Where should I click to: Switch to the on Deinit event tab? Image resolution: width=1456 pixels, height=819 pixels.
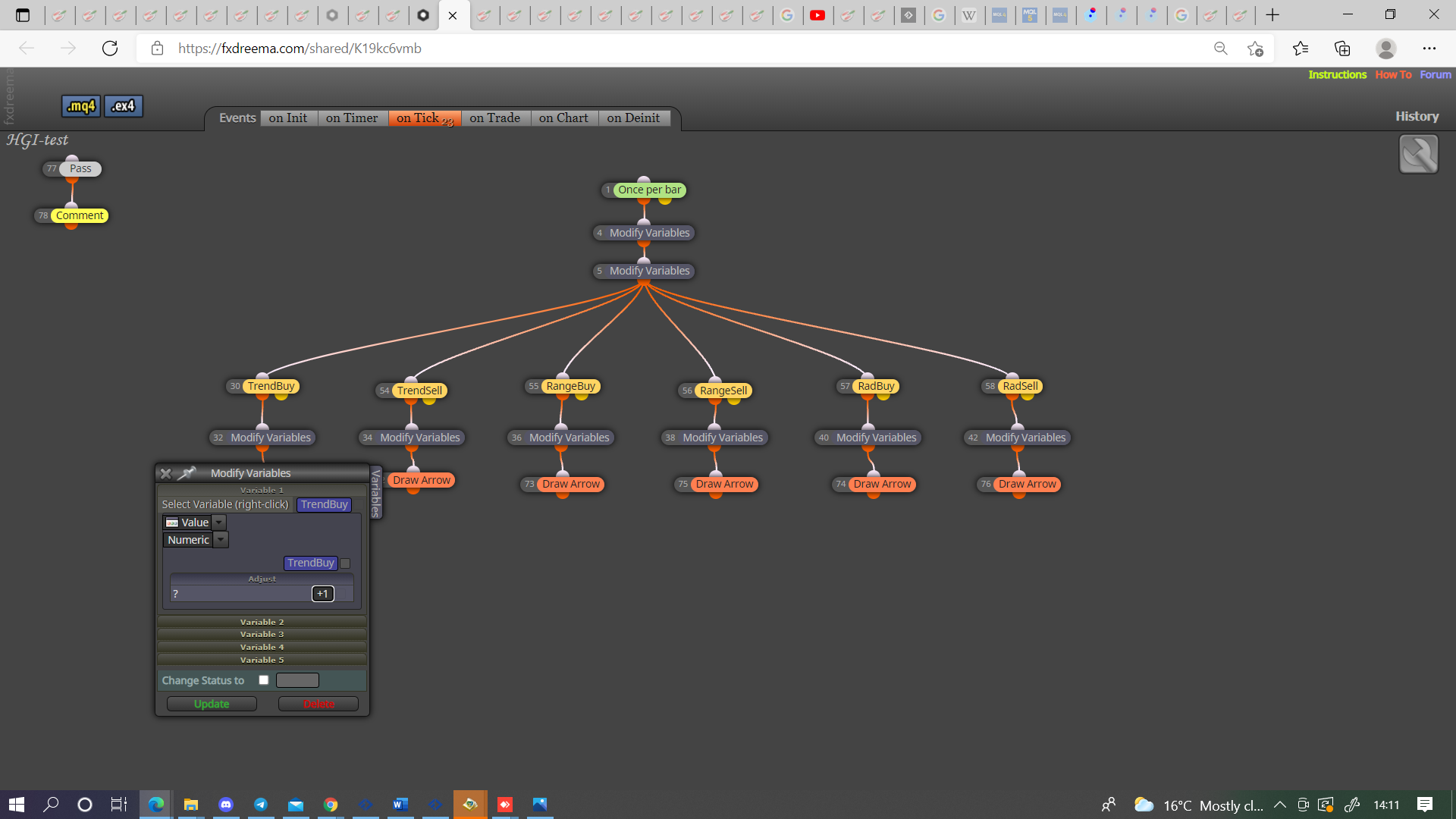[634, 118]
